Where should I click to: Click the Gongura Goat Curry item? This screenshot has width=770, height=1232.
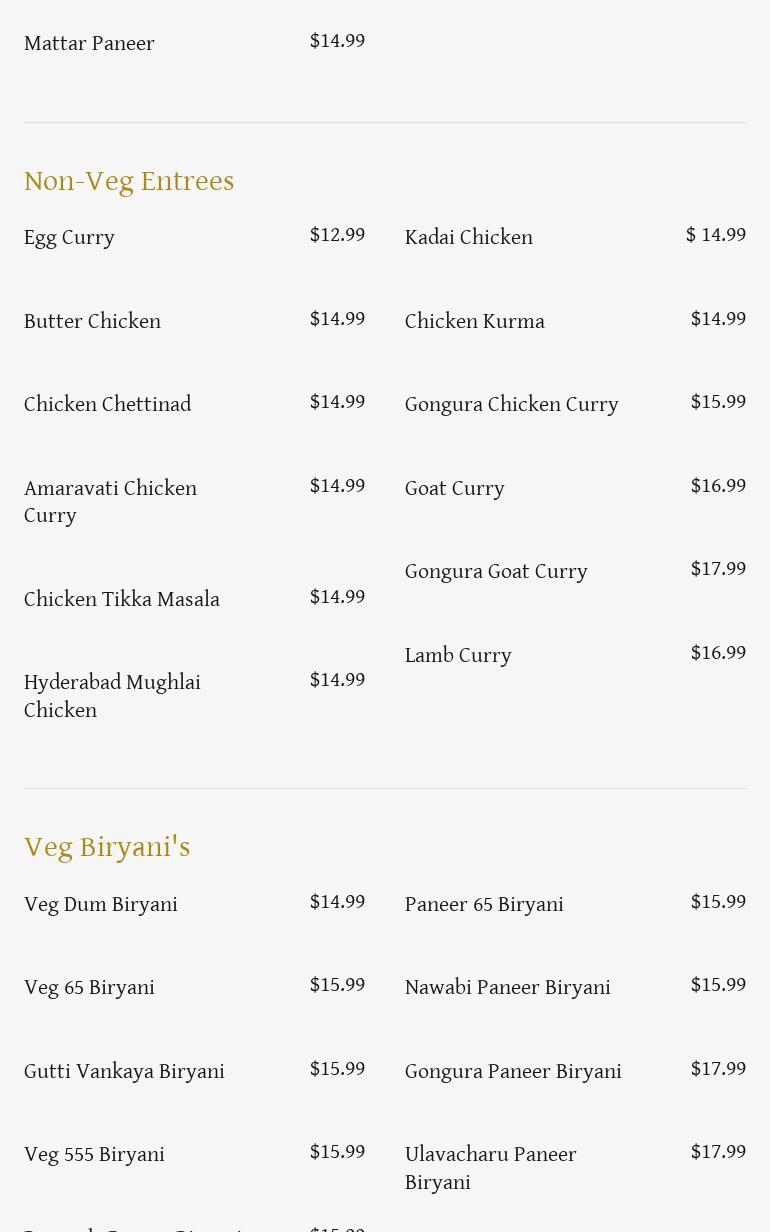496,572
